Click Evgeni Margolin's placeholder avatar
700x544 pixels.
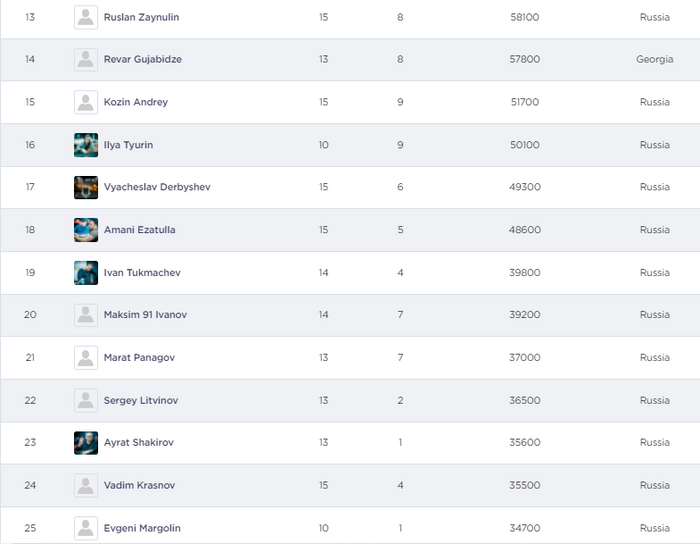pos(86,528)
